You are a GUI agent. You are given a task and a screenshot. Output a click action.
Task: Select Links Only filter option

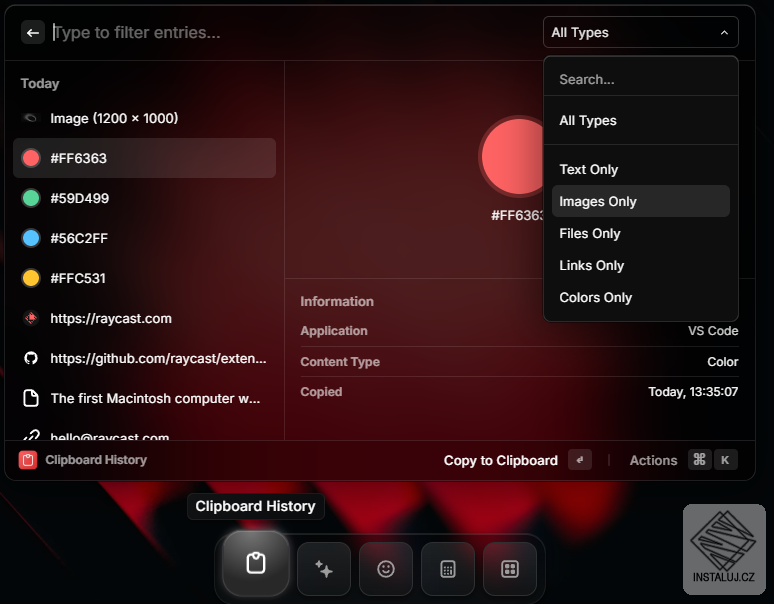tap(640, 265)
